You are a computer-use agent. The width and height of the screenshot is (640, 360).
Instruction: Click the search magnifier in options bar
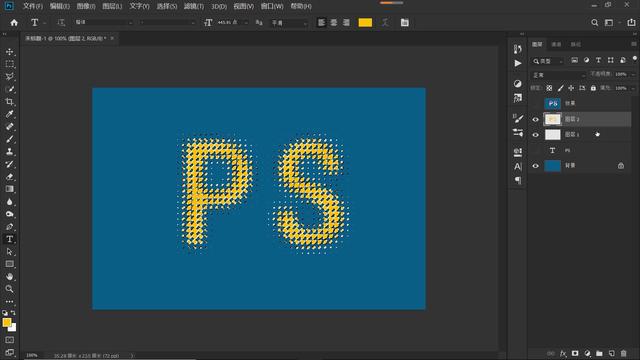pos(595,22)
